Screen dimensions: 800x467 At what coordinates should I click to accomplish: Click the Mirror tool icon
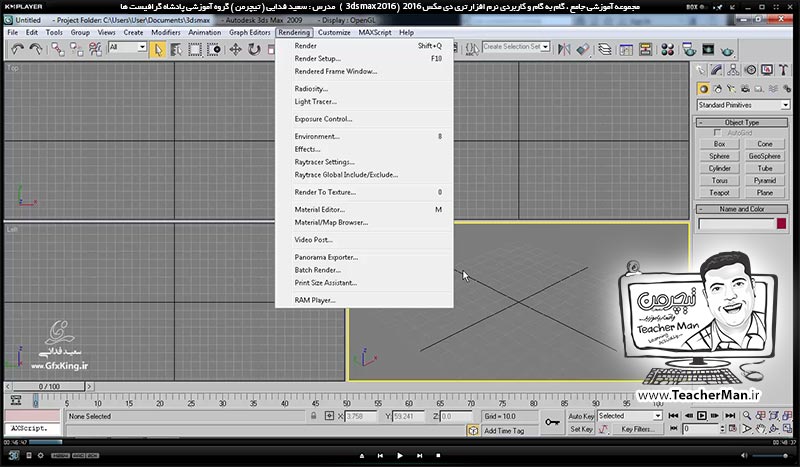coord(564,49)
